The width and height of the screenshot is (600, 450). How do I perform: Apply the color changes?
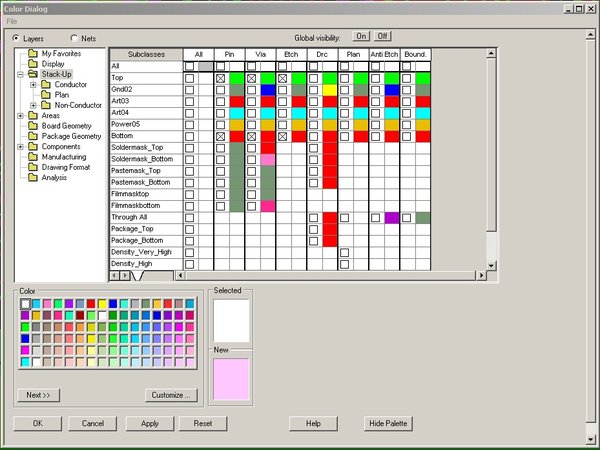(150, 424)
